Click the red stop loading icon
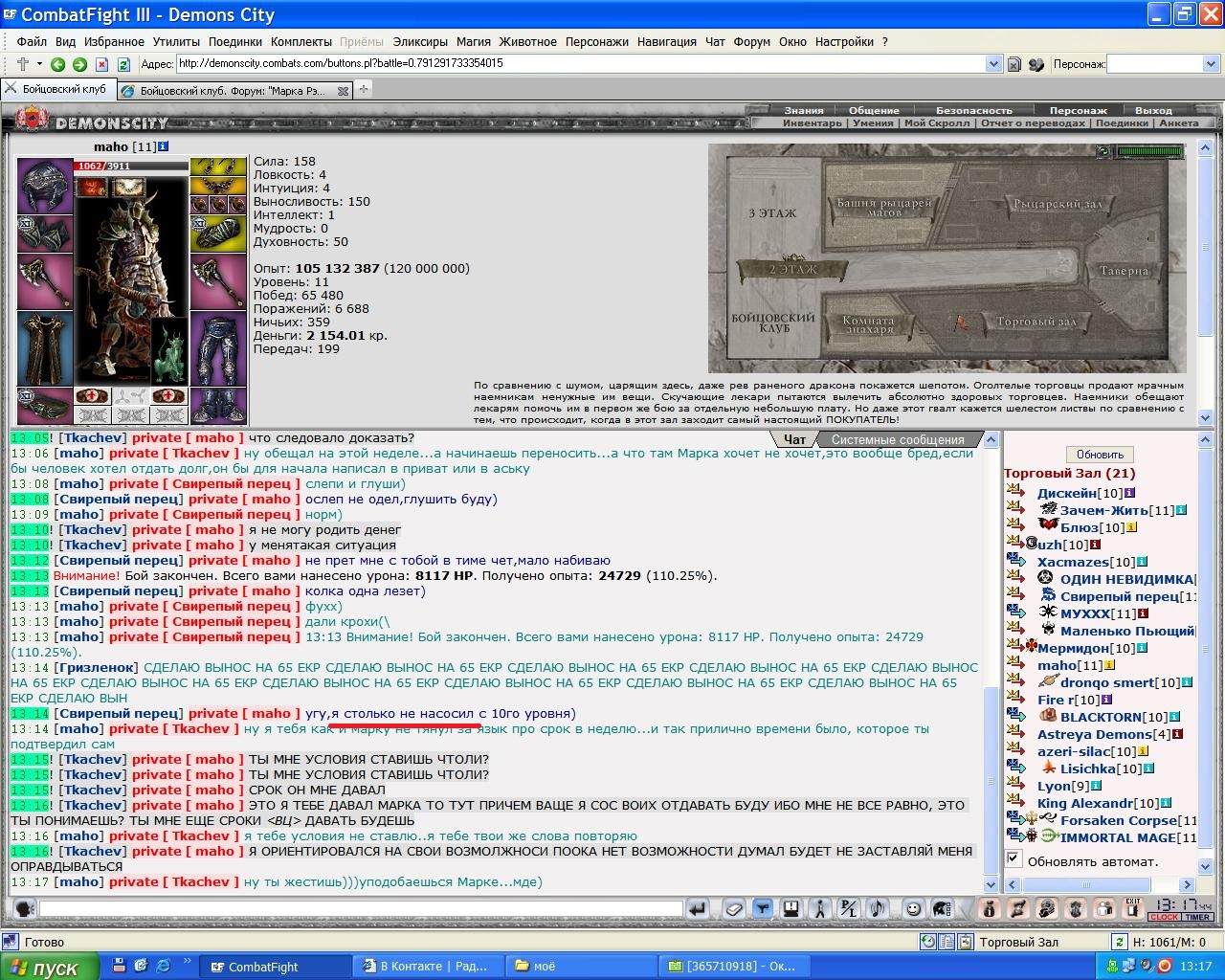The height and width of the screenshot is (980, 1225). click(101, 64)
